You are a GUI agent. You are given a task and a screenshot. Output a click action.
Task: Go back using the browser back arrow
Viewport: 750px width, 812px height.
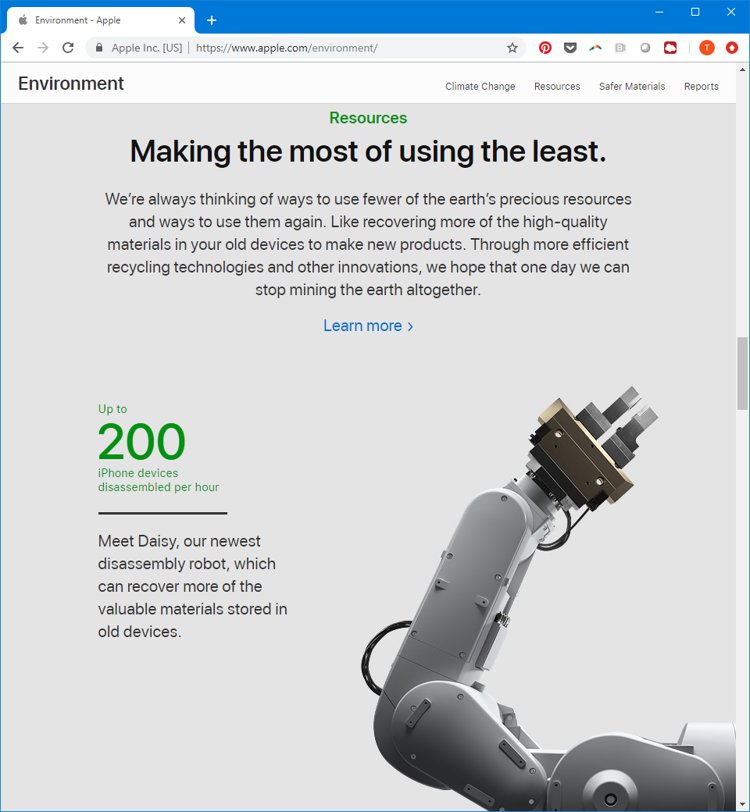click(18, 48)
